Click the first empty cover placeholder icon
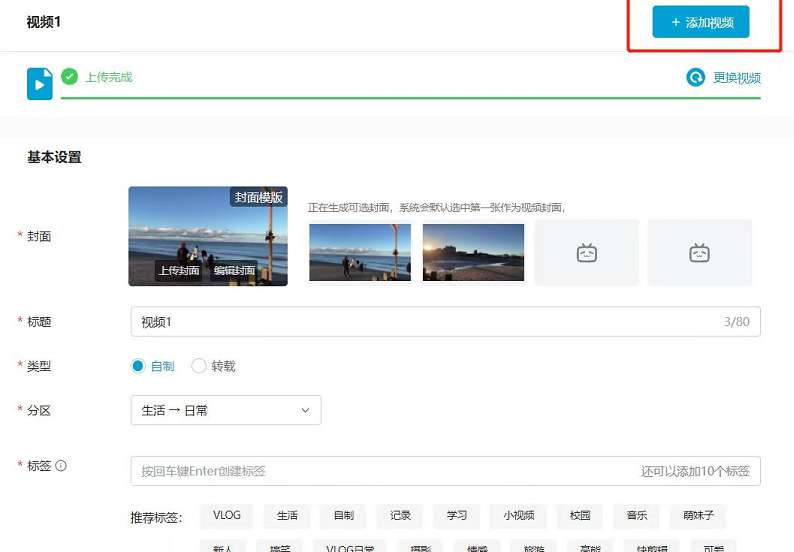 [x=586, y=253]
